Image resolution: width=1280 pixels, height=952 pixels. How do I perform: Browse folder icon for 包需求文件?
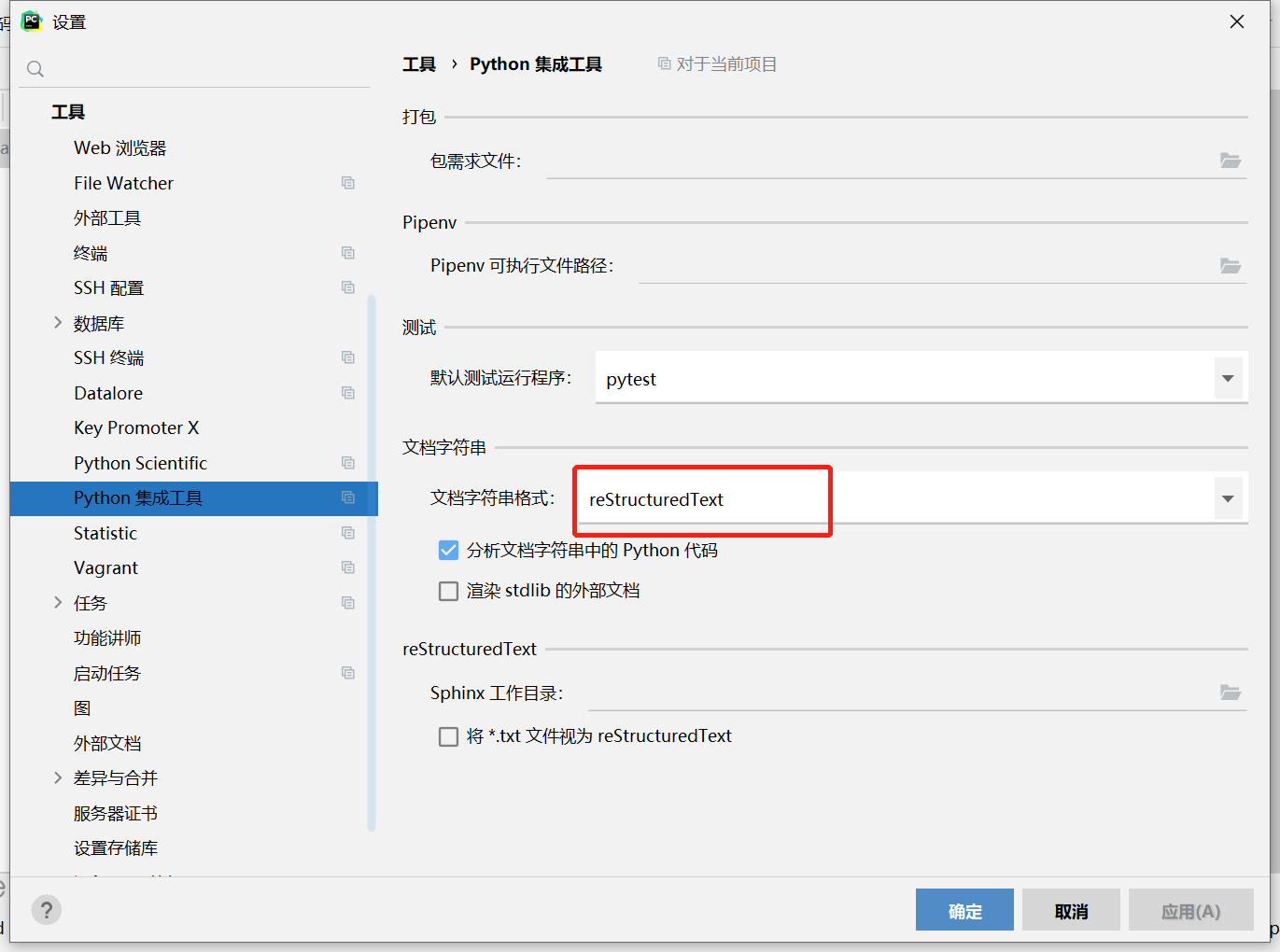1231,161
